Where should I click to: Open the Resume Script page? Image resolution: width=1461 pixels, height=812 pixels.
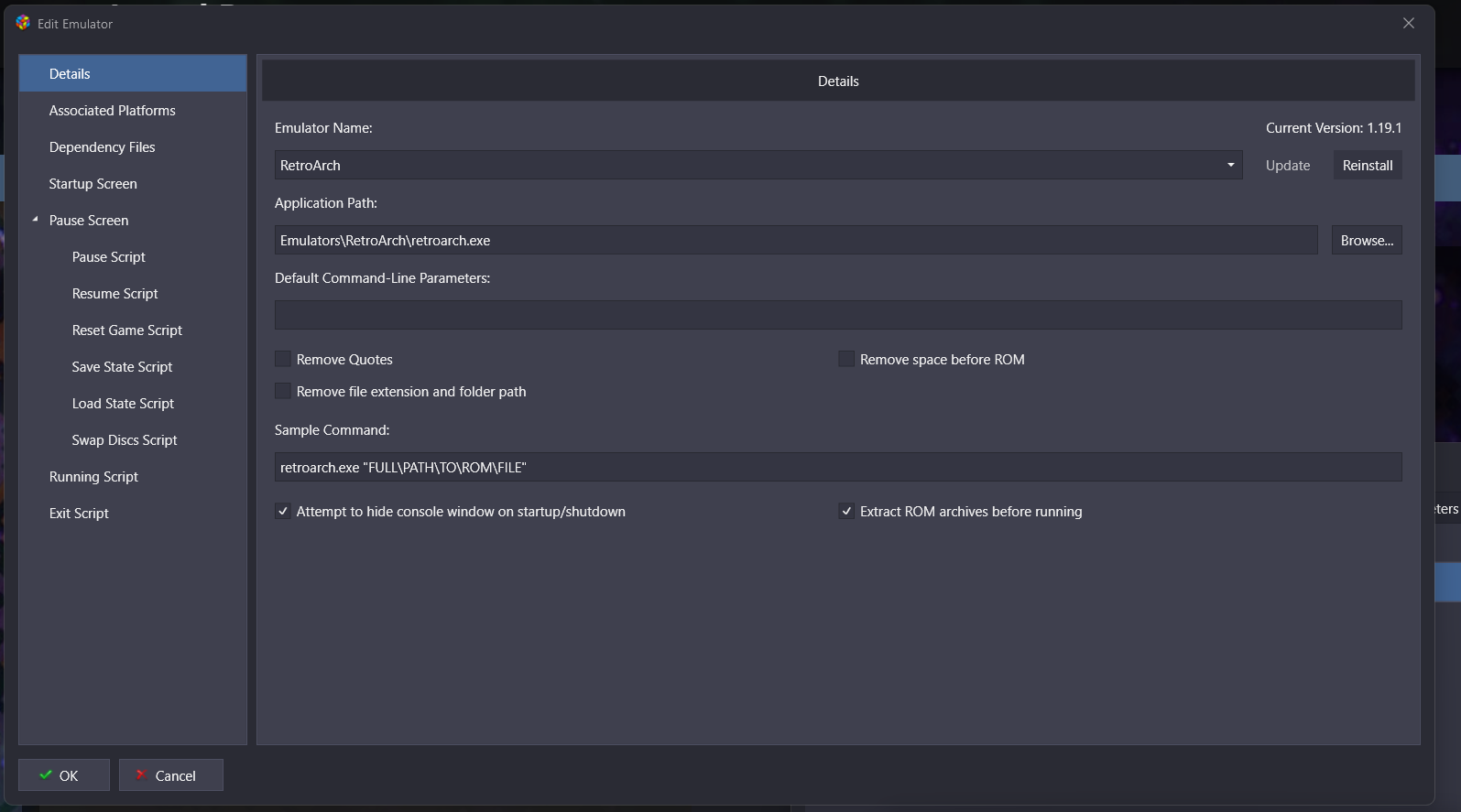pos(133,293)
